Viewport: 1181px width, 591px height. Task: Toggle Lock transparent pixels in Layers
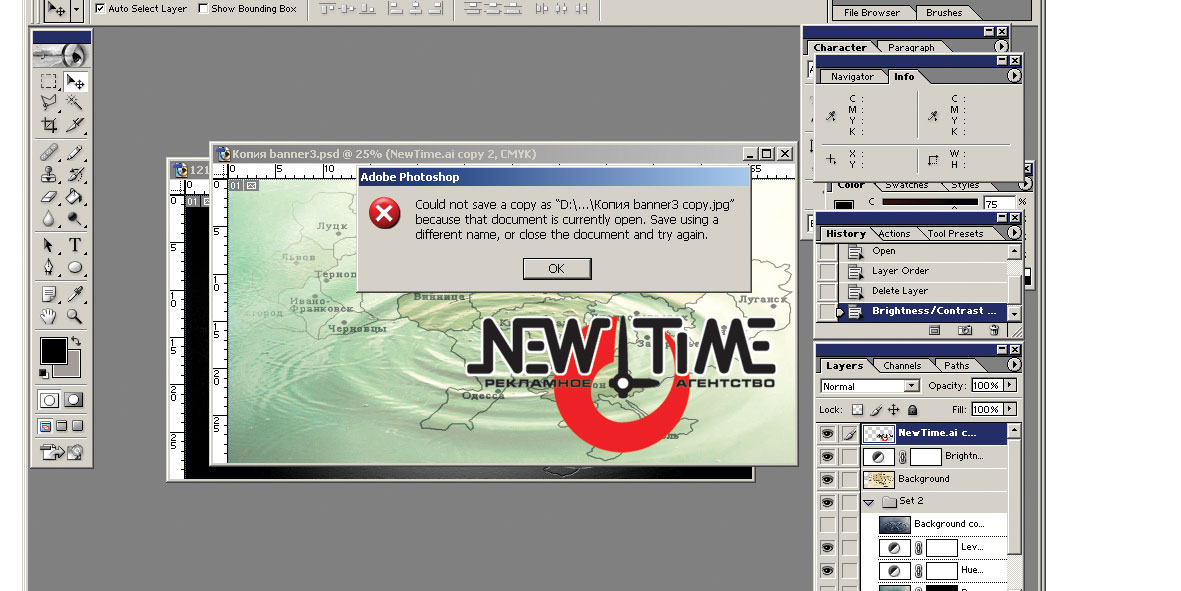click(x=857, y=410)
